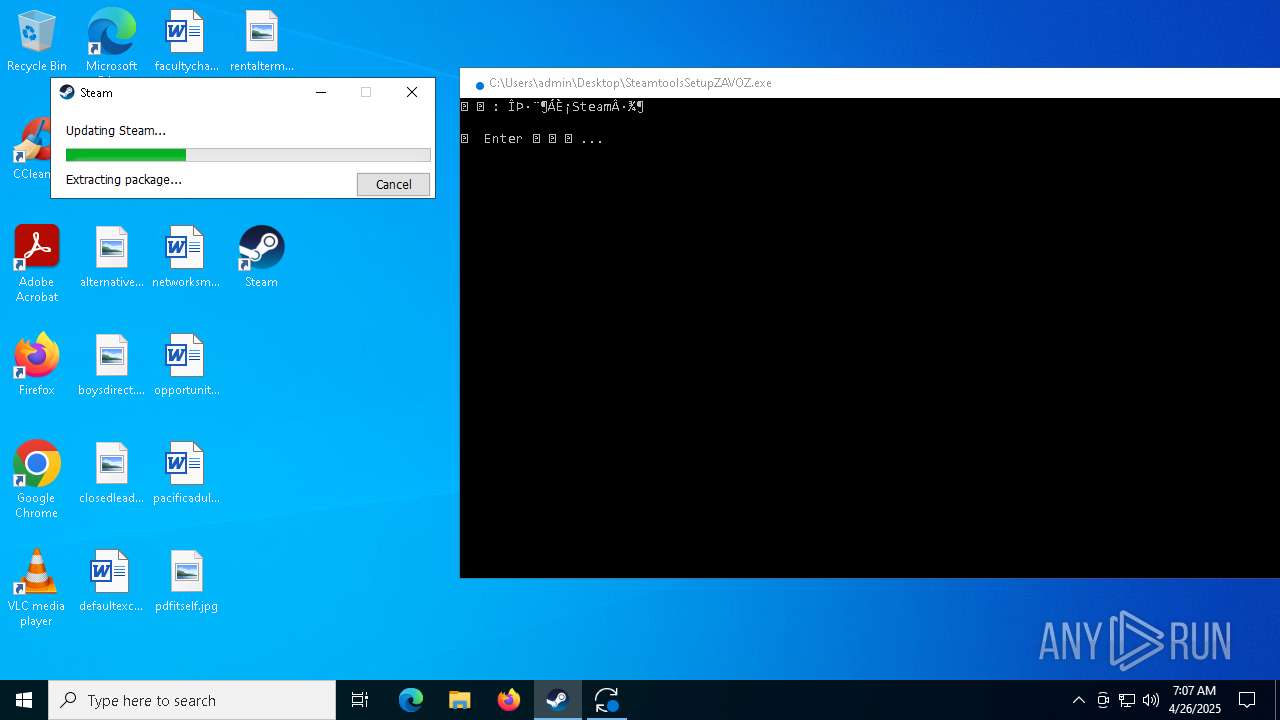The width and height of the screenshot is (1280, 720).
Task: Open the Microsoft Edge desktop shortcut
Action: tap(111, 40)
